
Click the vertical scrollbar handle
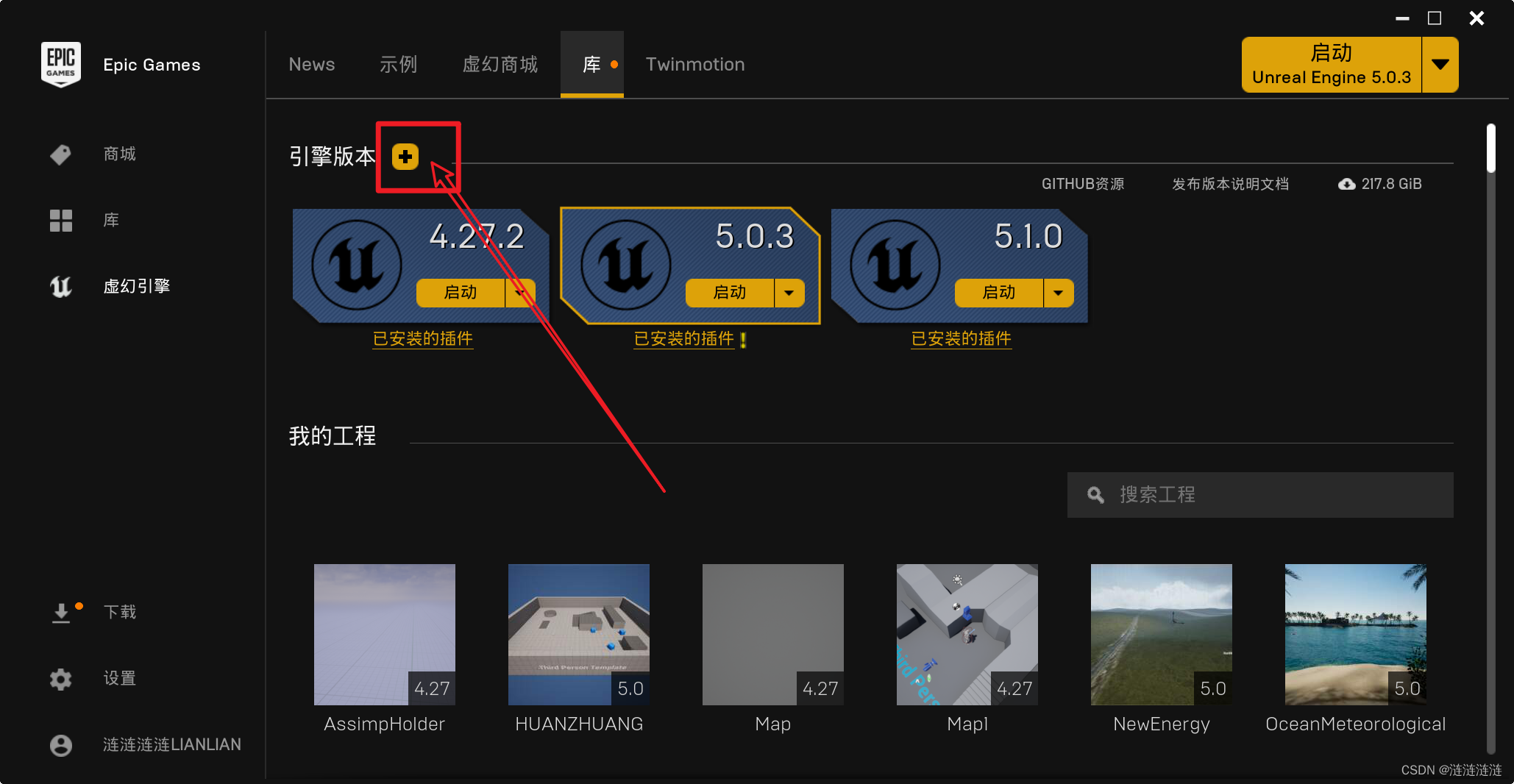(x=1491, y=148)
